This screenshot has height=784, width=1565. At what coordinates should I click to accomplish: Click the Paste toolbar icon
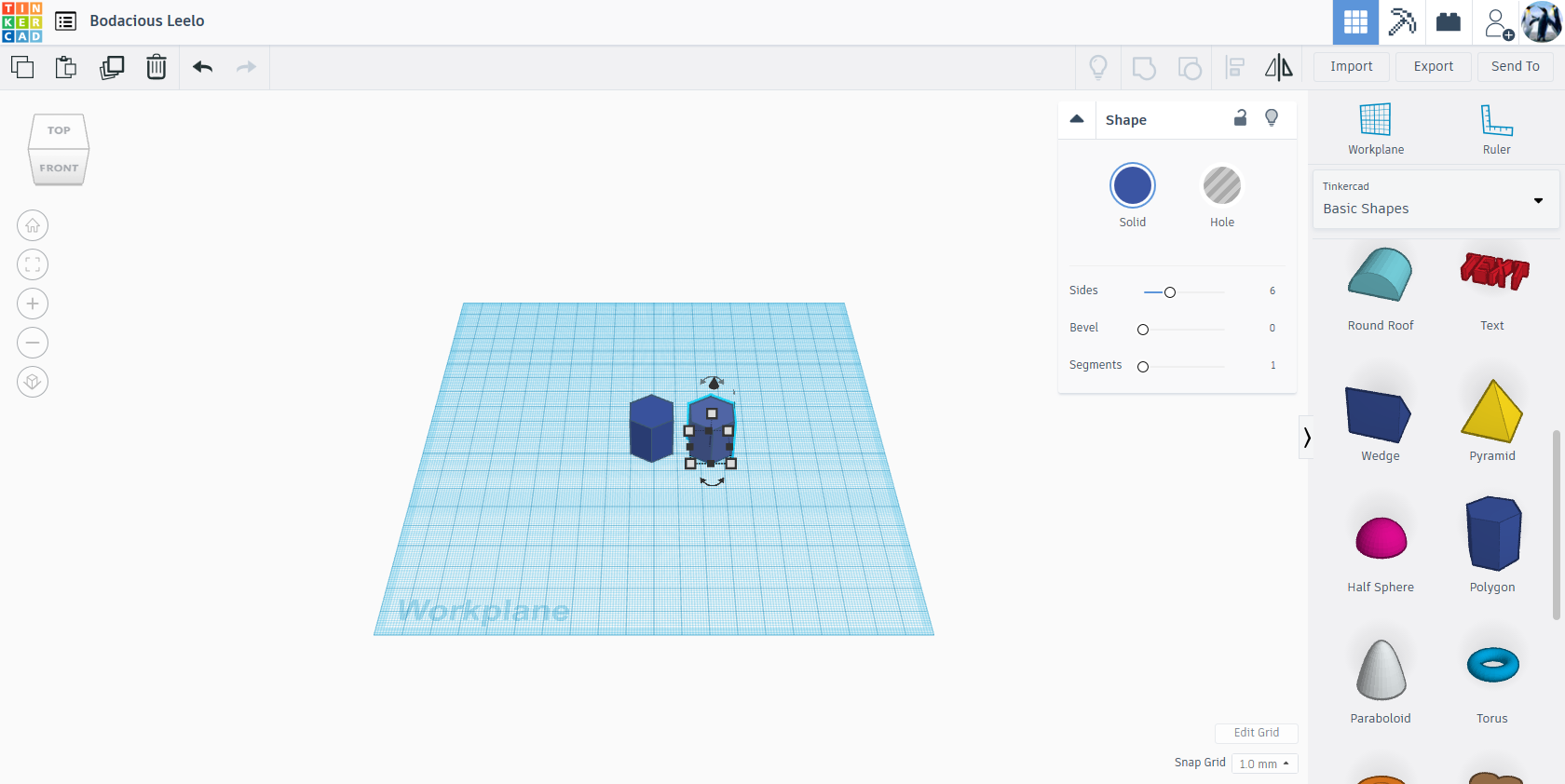(x=66, y=67)
